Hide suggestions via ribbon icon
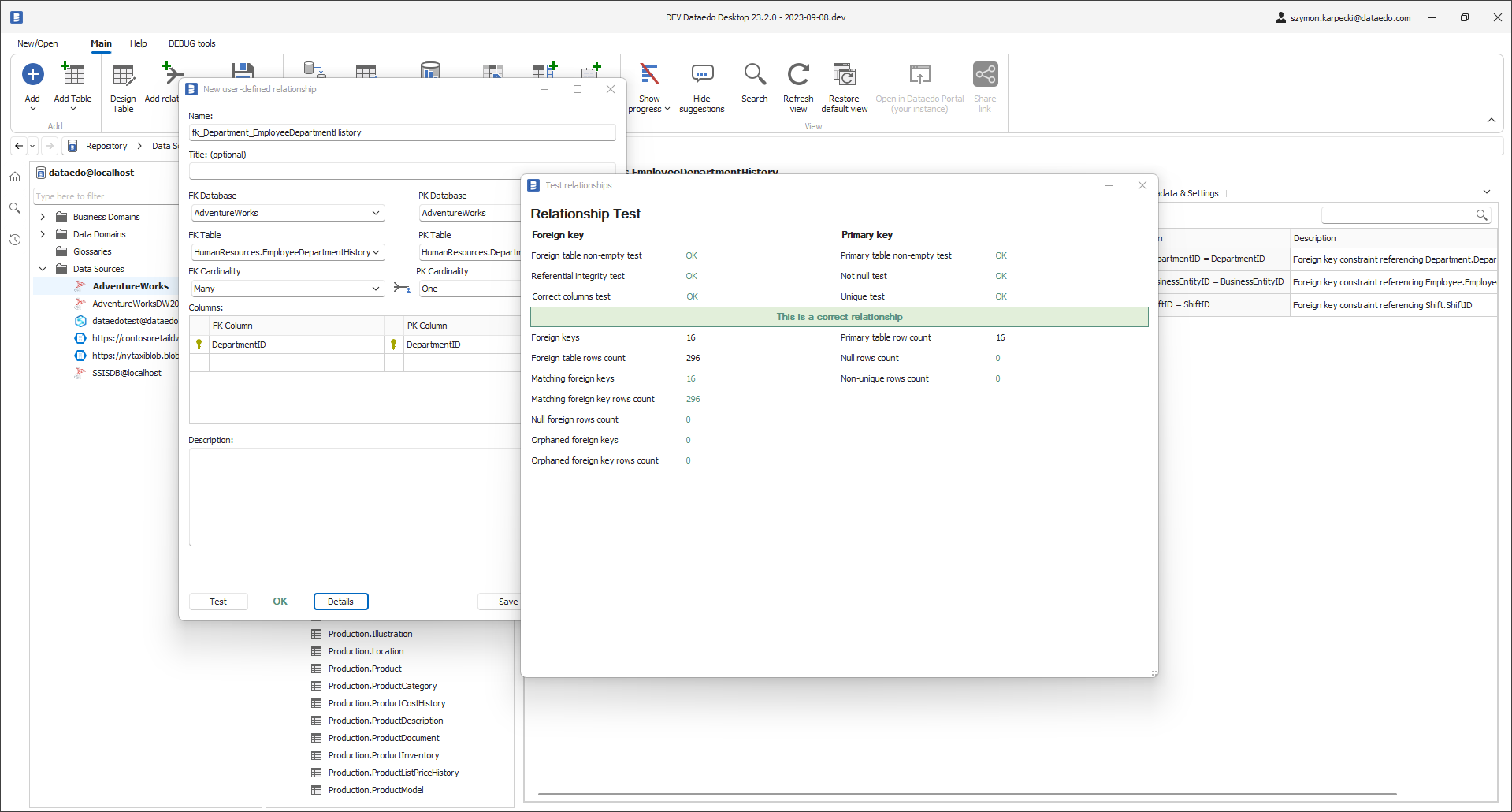 point(701,76)
